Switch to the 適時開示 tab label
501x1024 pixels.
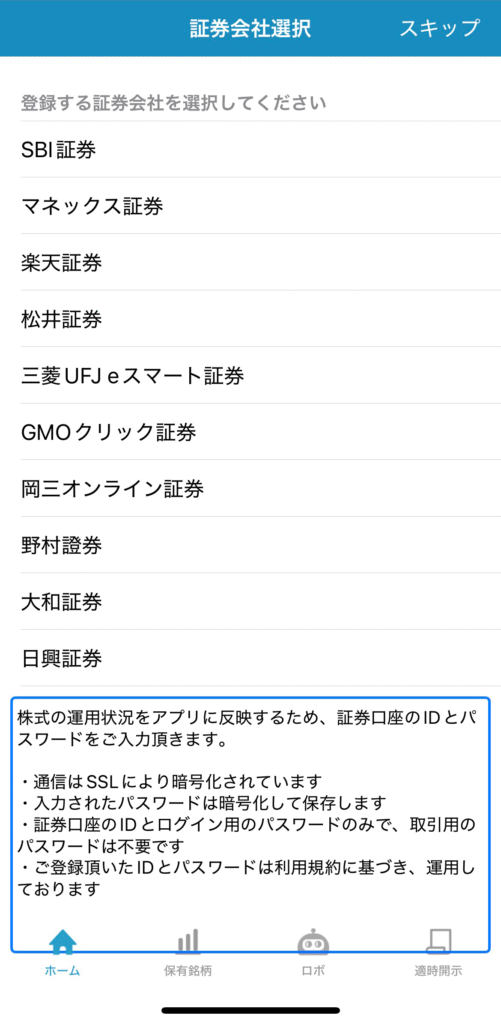tap(438, 971)
